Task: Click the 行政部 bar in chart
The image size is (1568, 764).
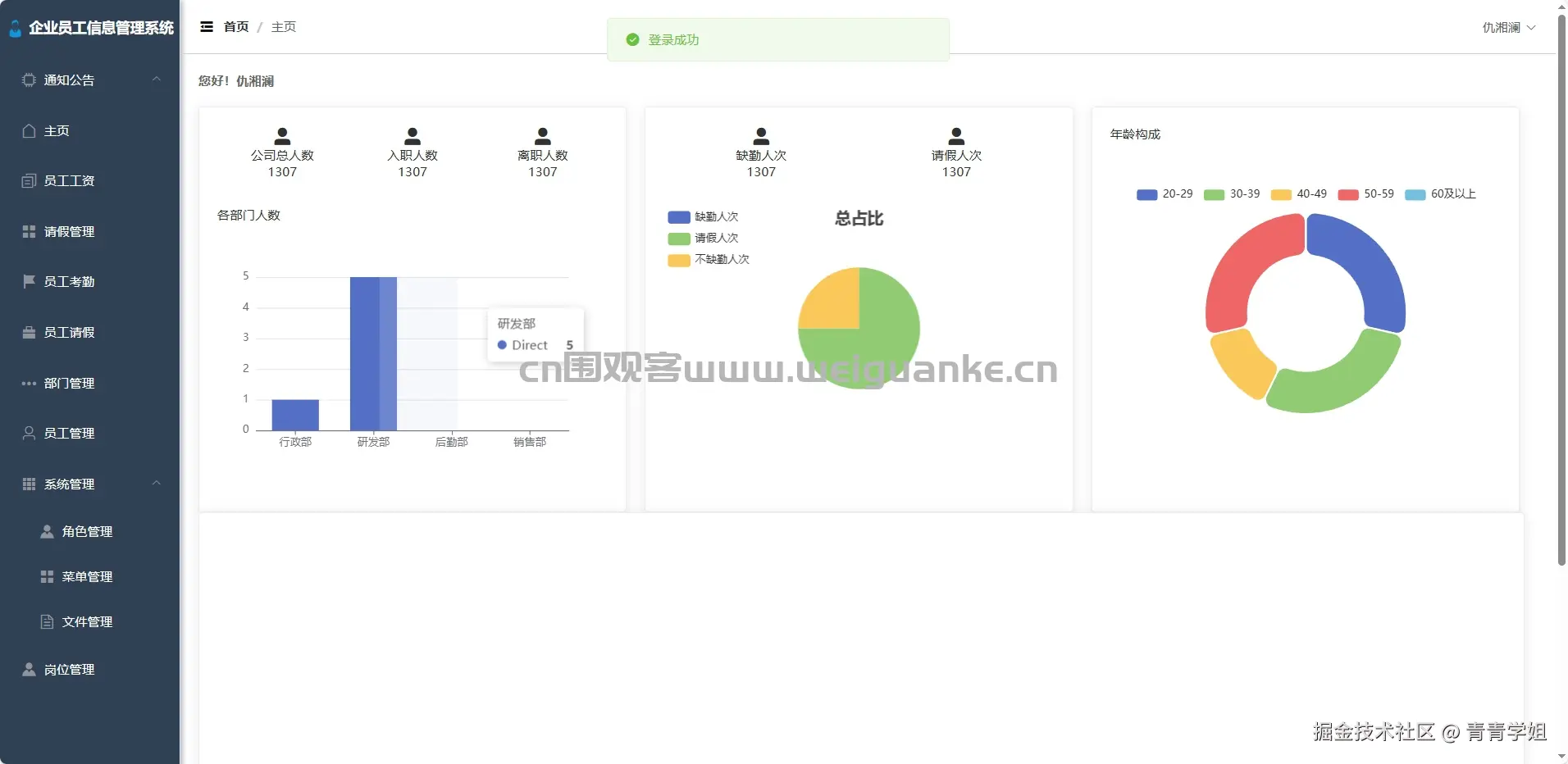Action: coord(295,415)
